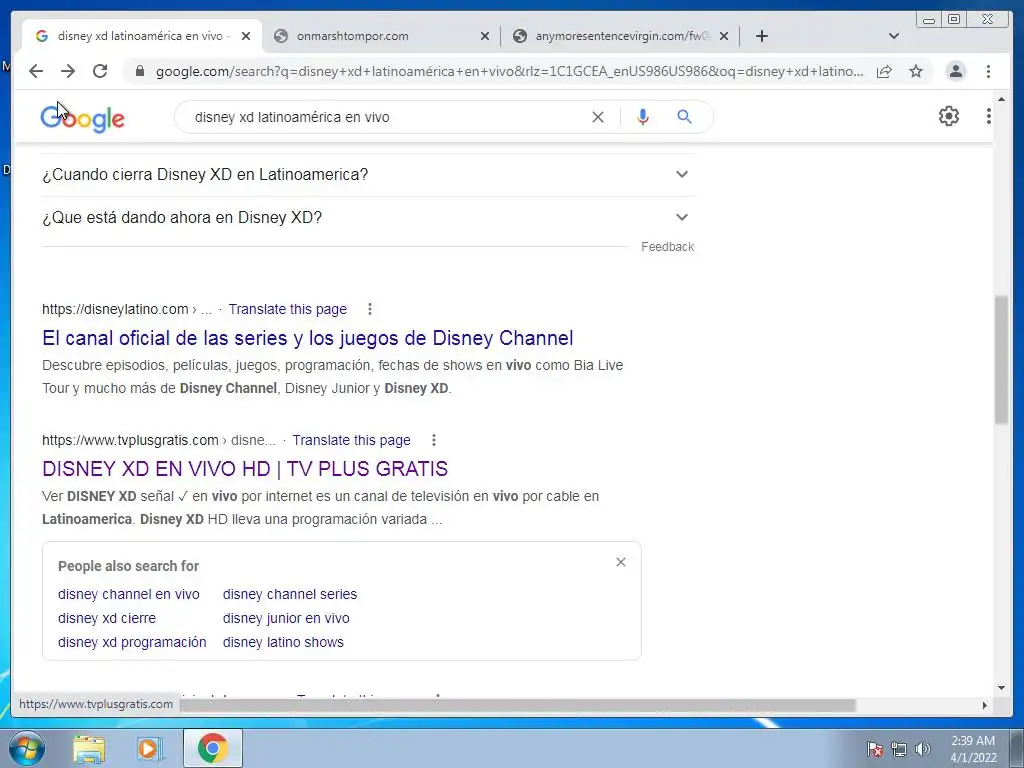Search for disney channel en vivo

tap(129, 594)
